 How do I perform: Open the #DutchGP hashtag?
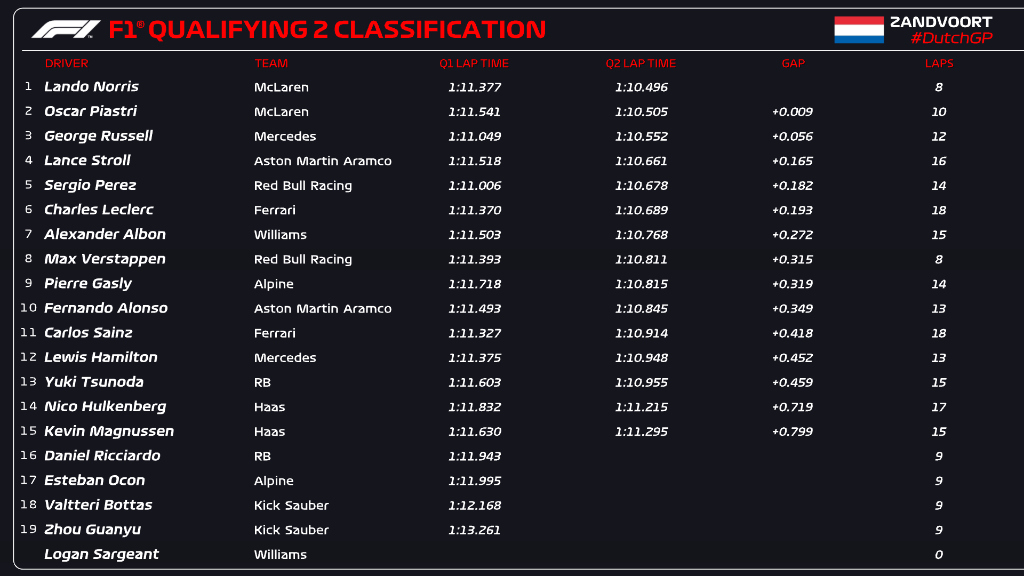pos(952,39)
